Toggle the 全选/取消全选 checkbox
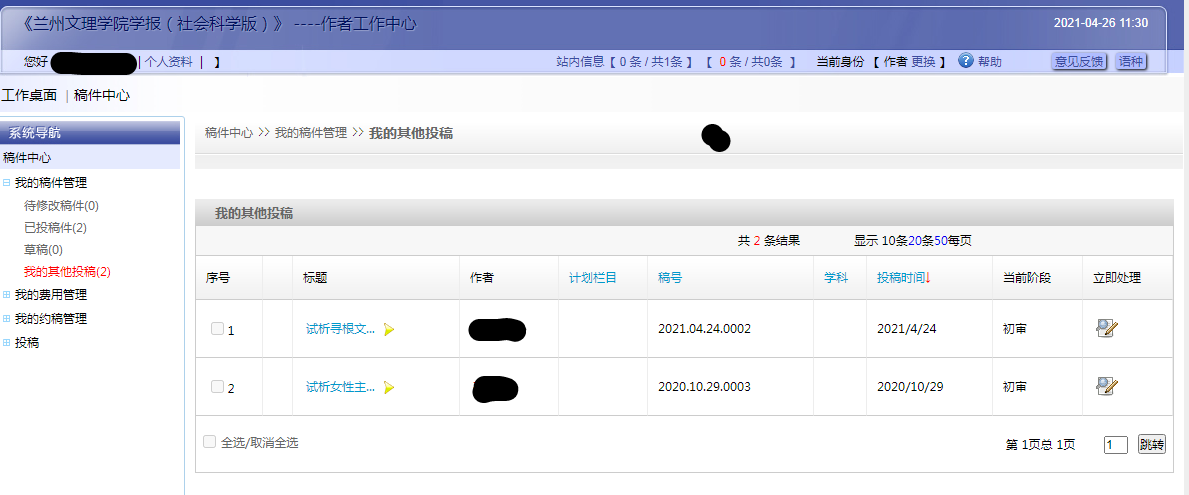The width and height of the screenshot is (1189, 495). (x=209, y=442)
